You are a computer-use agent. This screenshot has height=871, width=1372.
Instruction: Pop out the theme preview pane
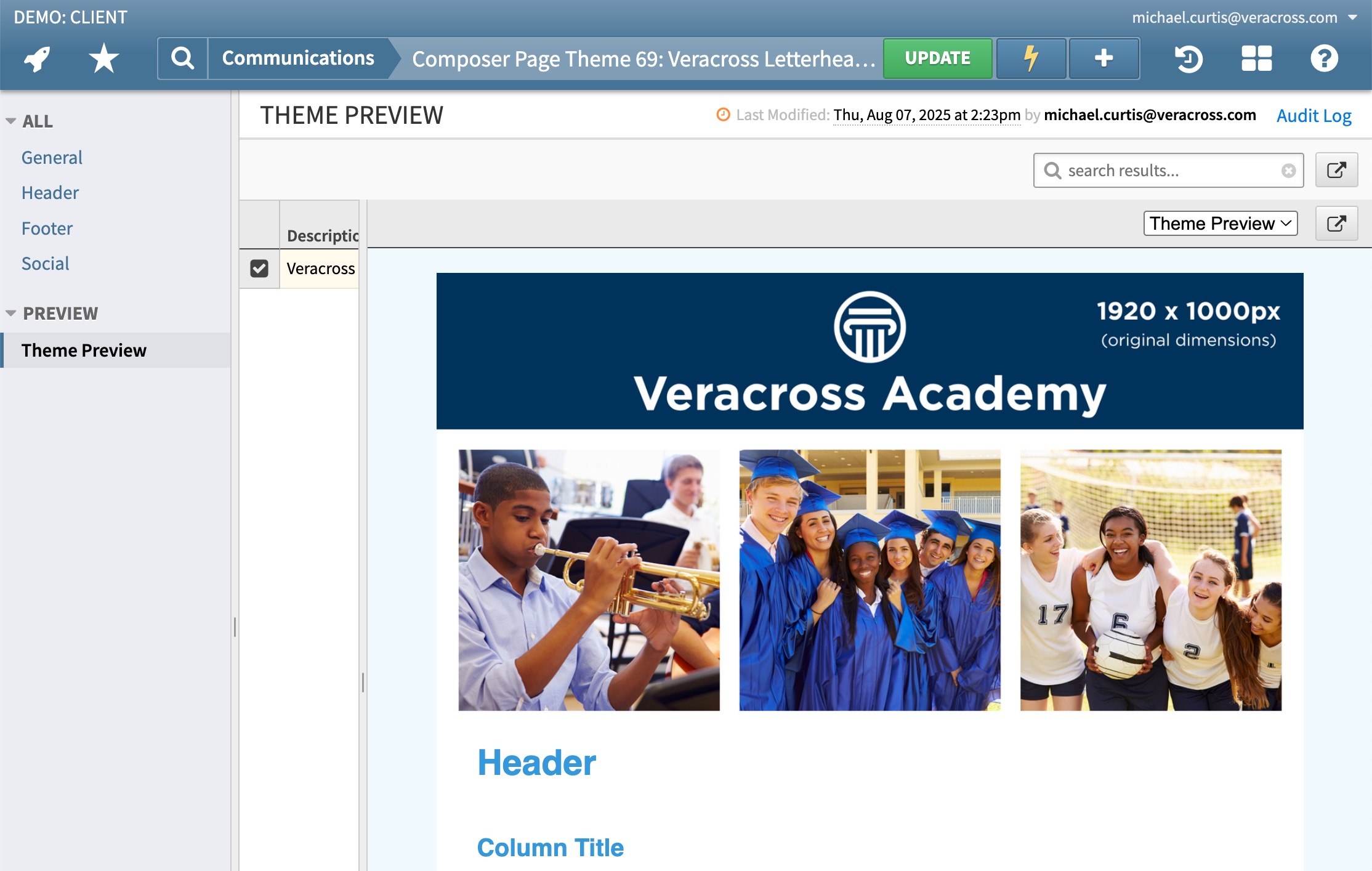1336,223
